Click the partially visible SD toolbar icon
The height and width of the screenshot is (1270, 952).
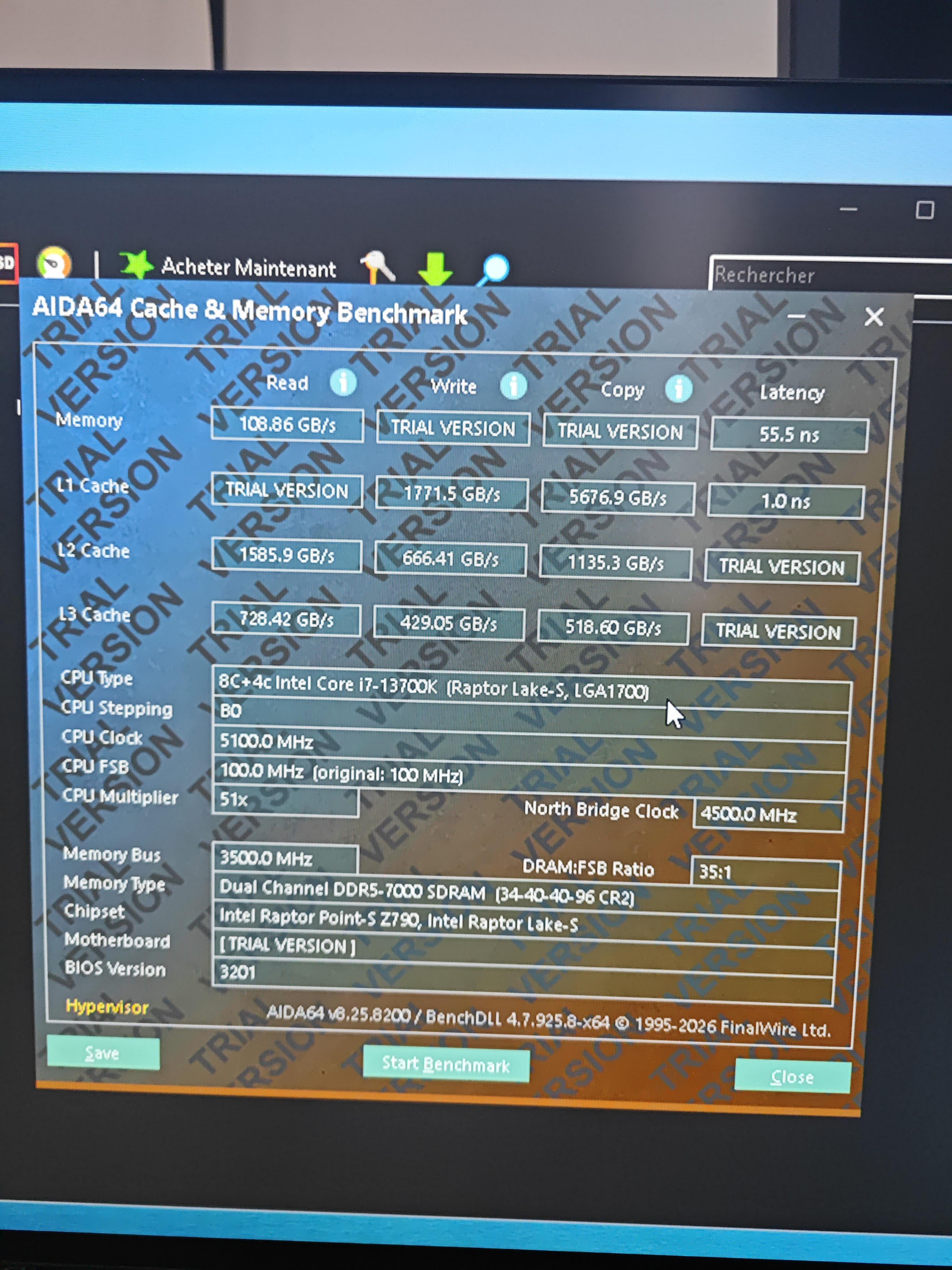click(7, 263)
